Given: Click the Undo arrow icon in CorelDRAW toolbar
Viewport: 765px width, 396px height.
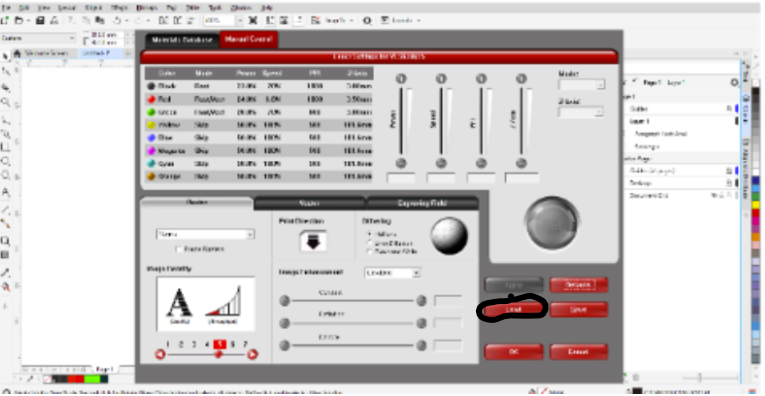Looking at the screenshot, I should click(117, 20).
